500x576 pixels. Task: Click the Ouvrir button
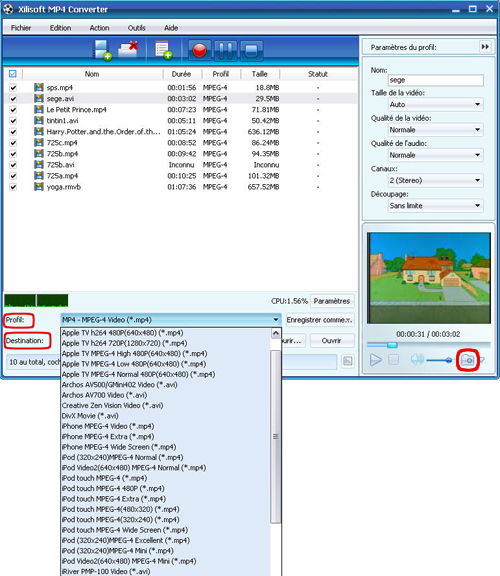(332, 341)
